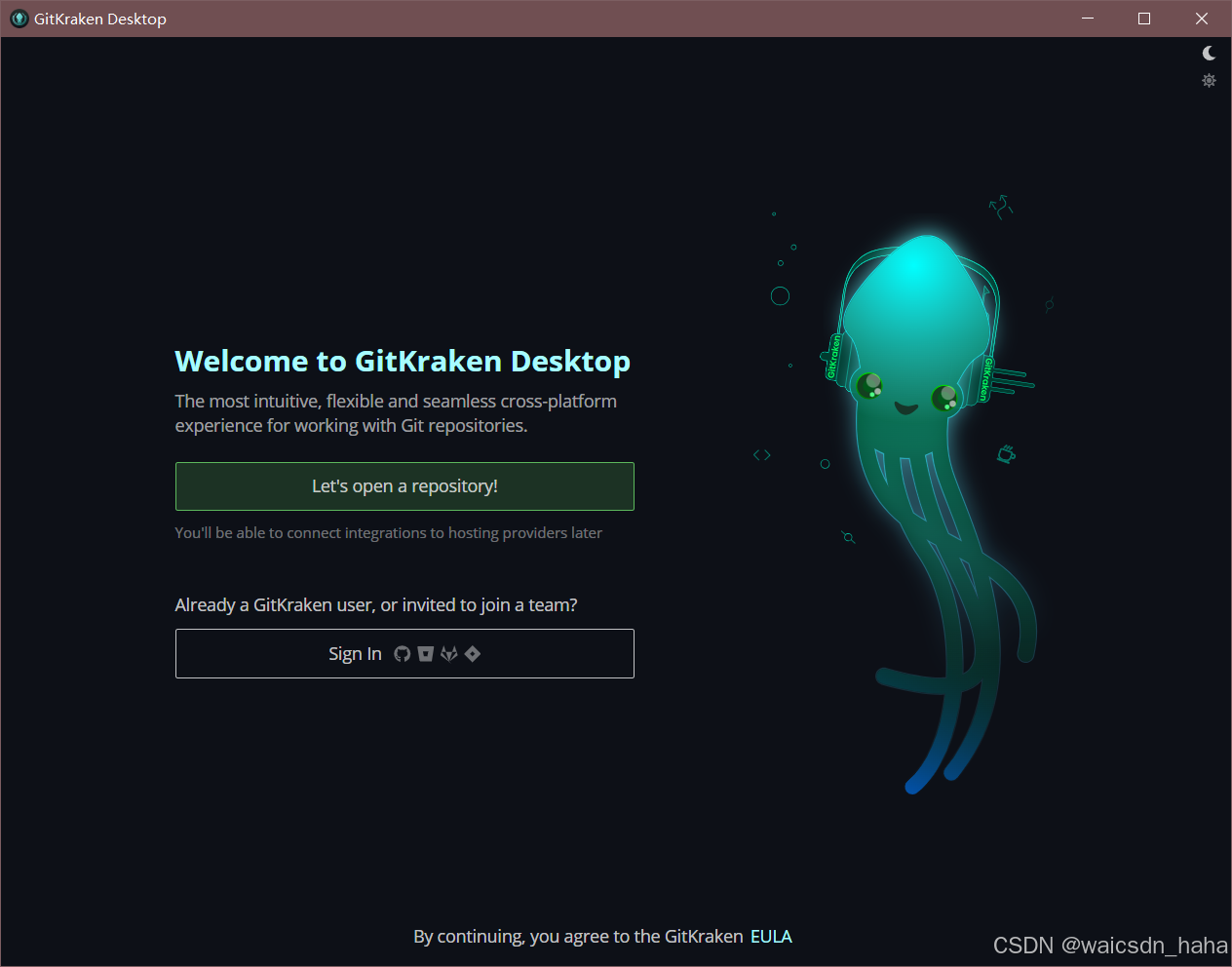
Task: Click "Let's open a repository!" button
Action: point(404,486)
